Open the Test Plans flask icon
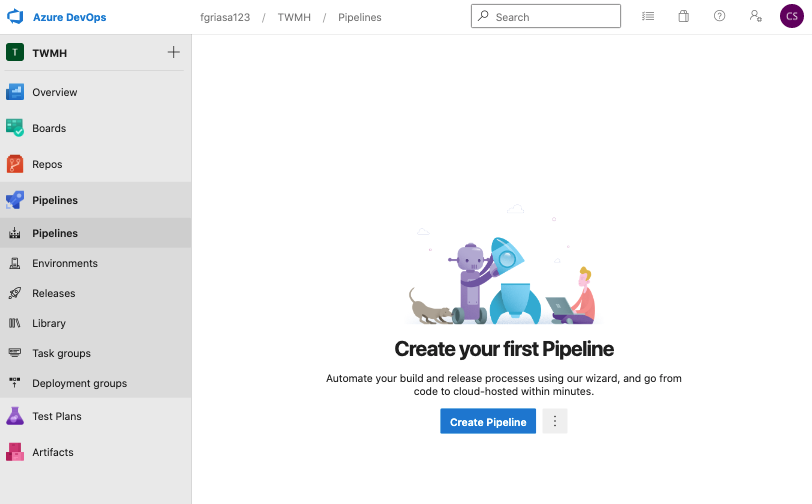The image size is (812, 504). point(15,416)
